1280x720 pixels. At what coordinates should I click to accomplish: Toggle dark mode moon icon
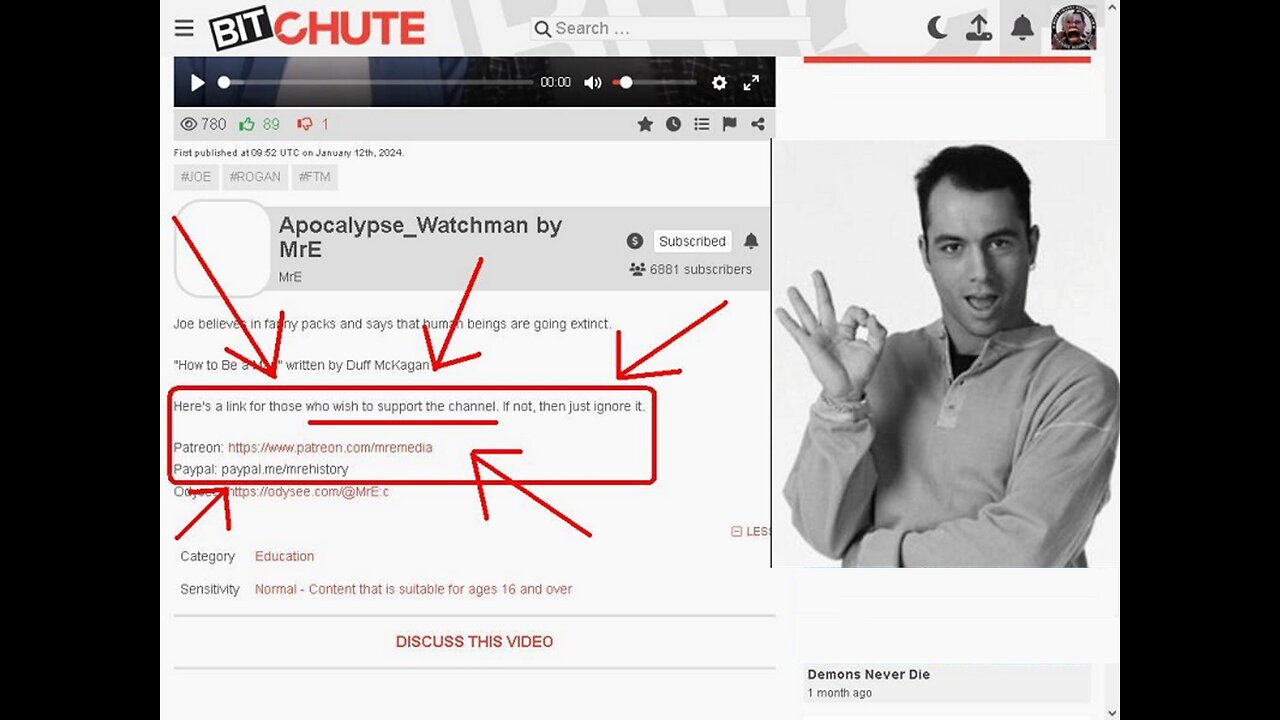[x=937, y=28]
